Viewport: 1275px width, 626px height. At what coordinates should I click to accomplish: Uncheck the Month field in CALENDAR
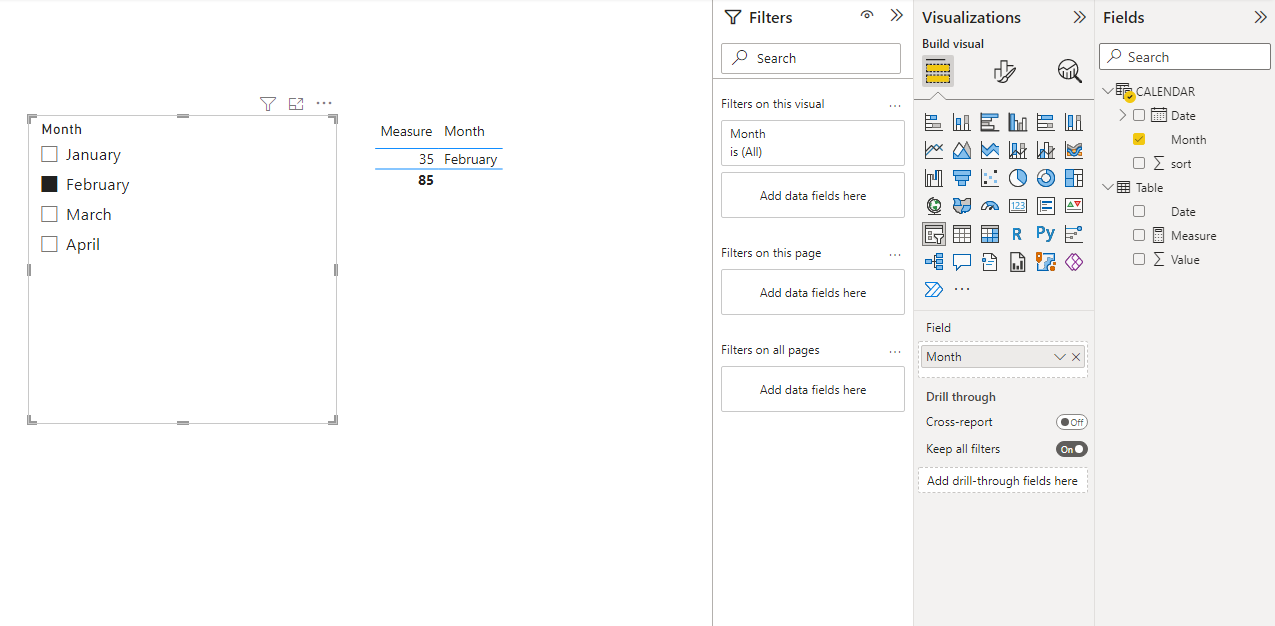point(1139,139)
